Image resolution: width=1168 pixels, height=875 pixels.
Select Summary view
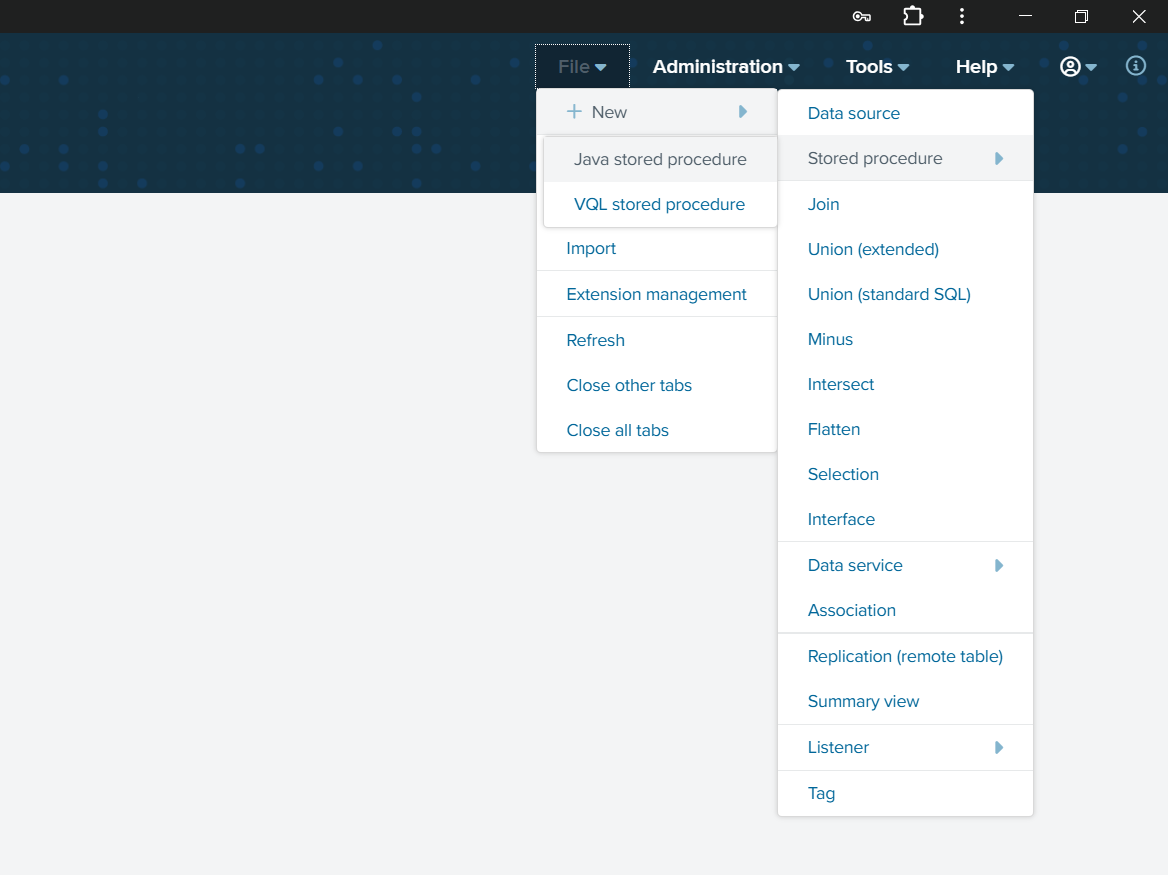[x=905, y=701]
